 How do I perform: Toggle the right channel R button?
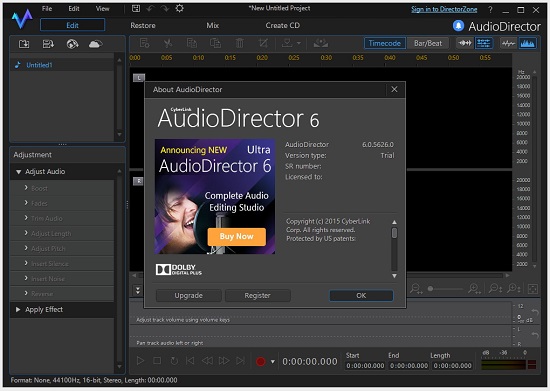[x=138, y=181]
